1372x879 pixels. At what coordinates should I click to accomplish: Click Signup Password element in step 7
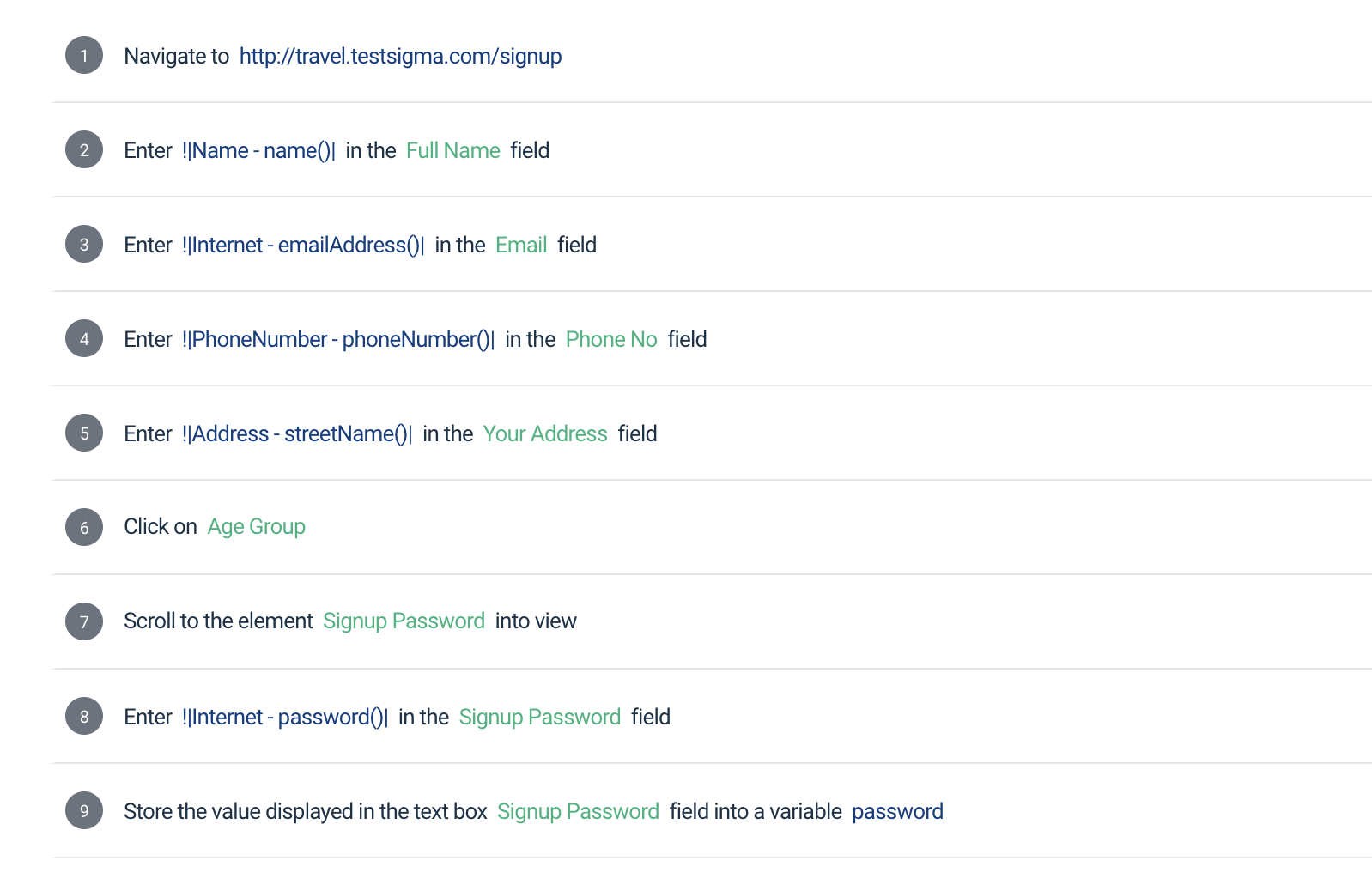[404, 621]
